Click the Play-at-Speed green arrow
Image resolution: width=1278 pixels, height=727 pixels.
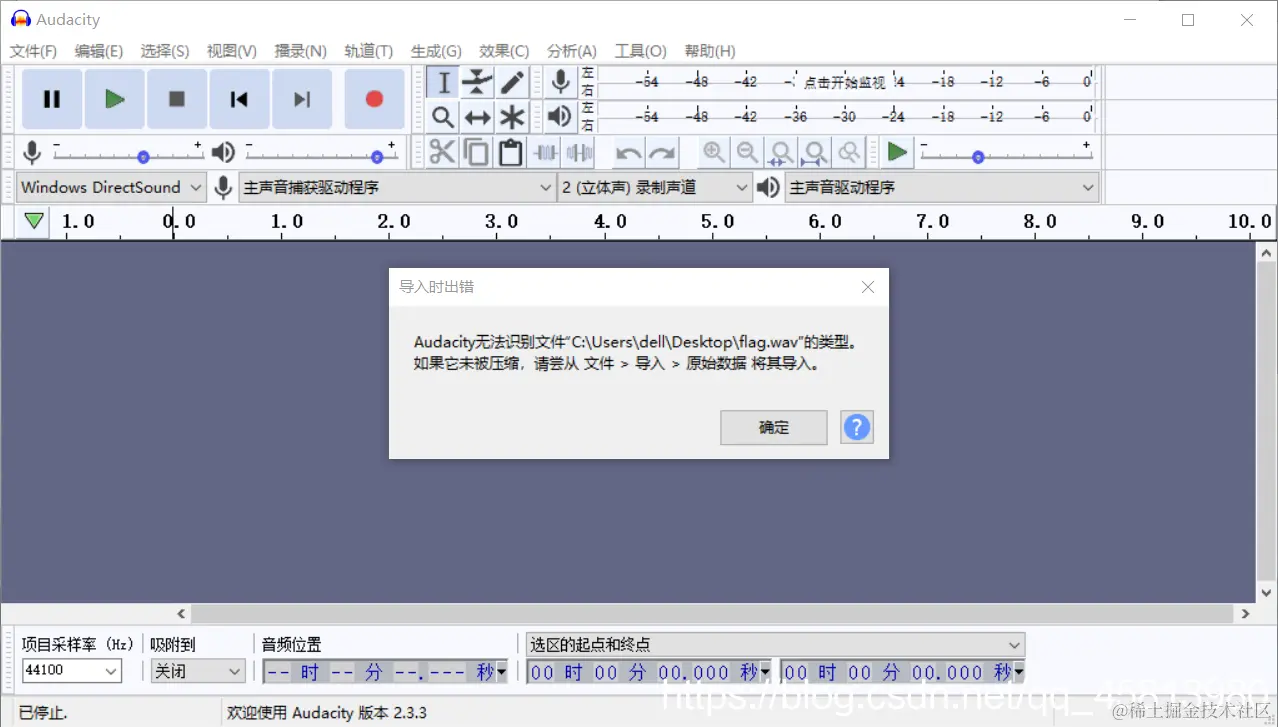tap(897, 153)
